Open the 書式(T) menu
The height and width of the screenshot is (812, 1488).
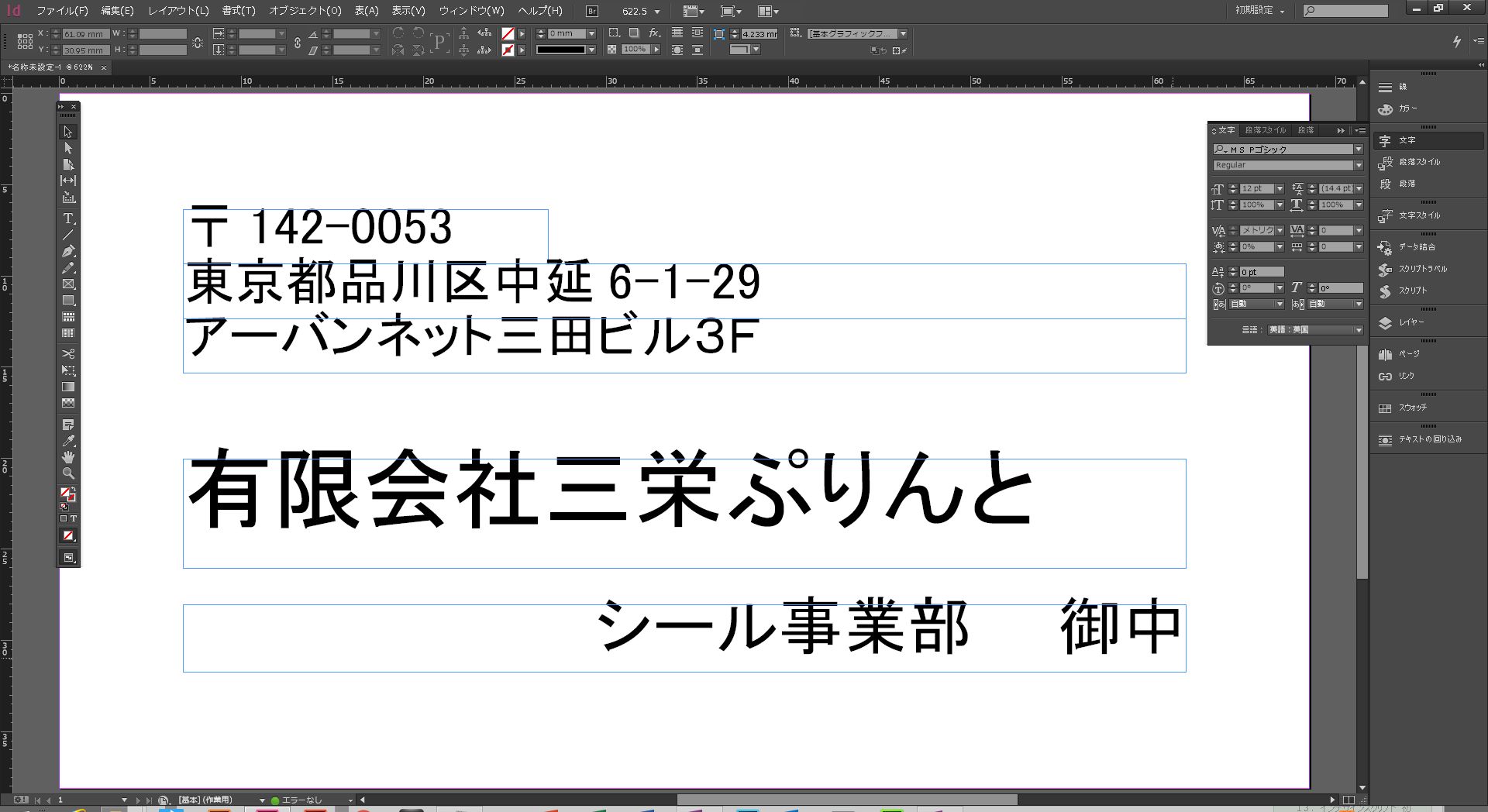[x=238, y=11]
